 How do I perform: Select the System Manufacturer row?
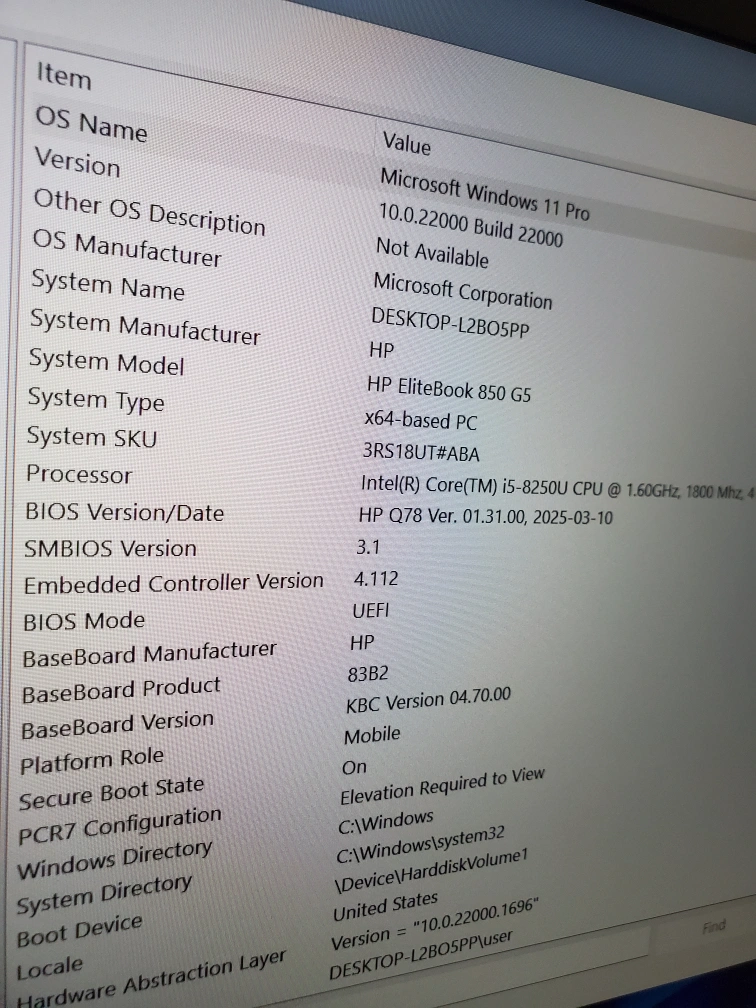(x=144, y=325)
